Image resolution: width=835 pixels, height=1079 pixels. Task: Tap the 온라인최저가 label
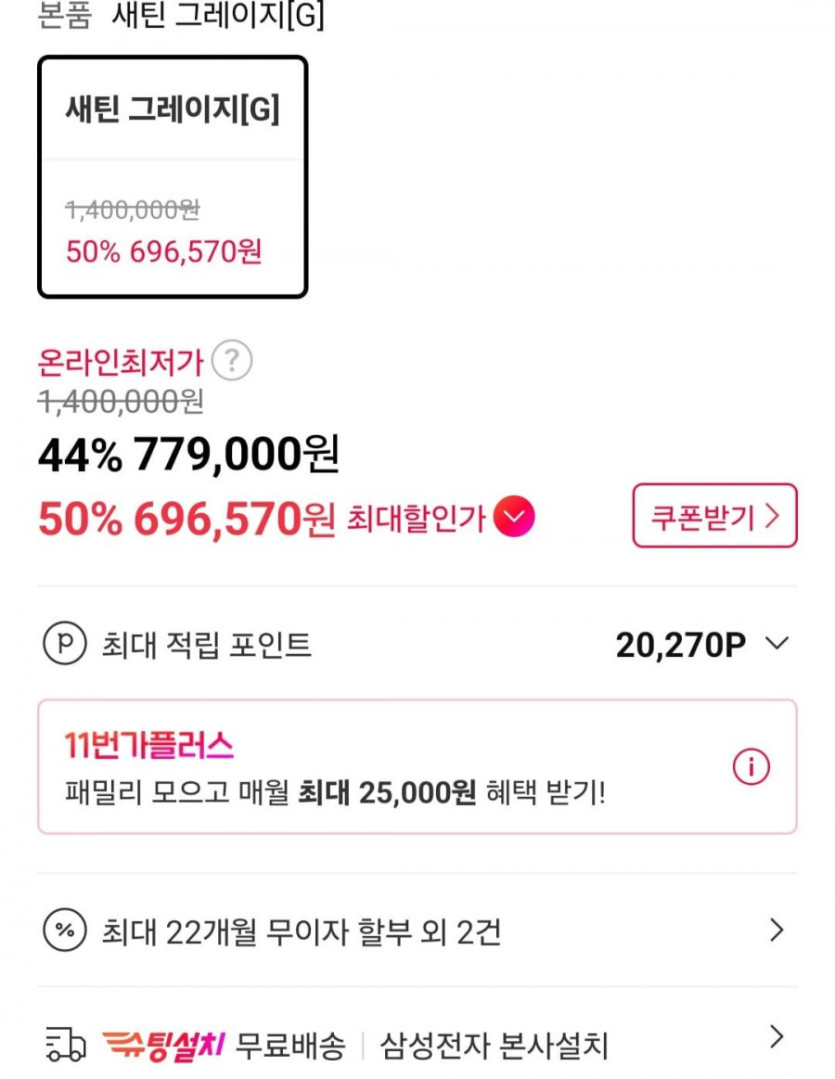120,361
